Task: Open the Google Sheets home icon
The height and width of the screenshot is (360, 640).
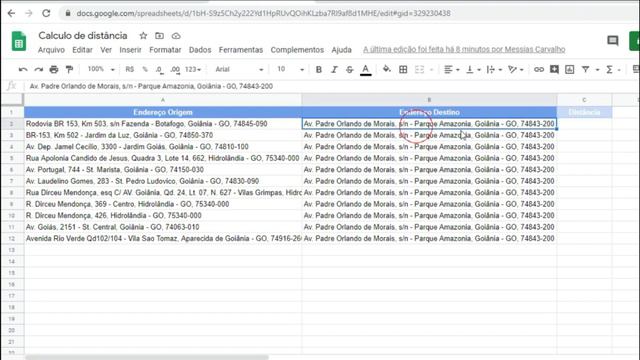Action: [x=18, y=41]
